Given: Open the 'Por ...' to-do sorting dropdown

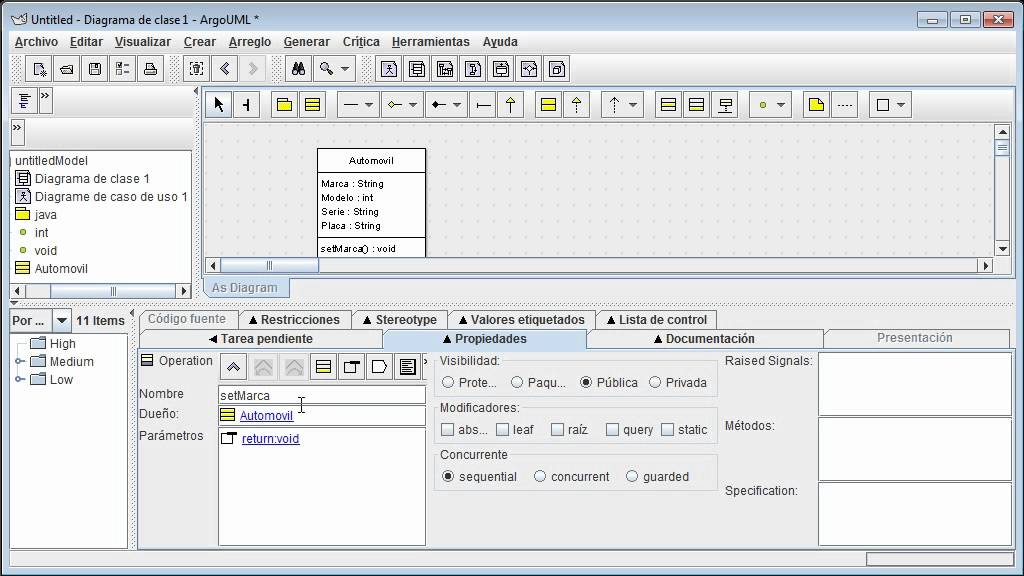Looking at the screenshot, I should coord(61,321).
